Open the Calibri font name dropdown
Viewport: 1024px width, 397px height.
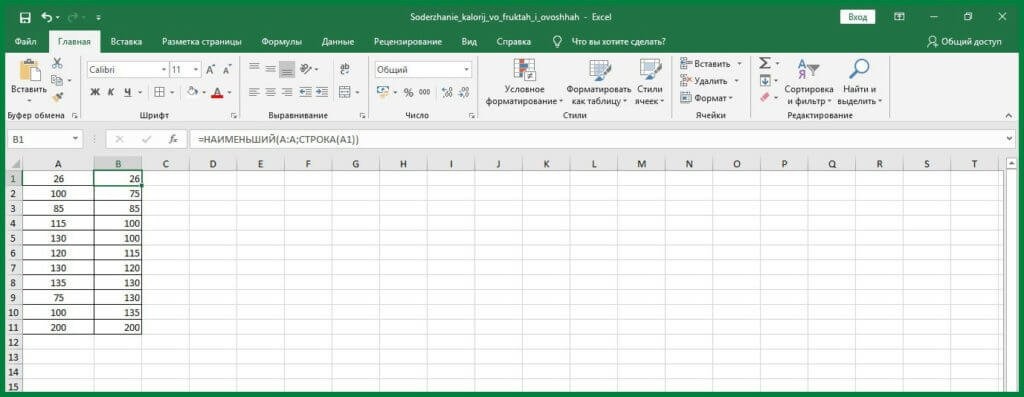(163, 70)
